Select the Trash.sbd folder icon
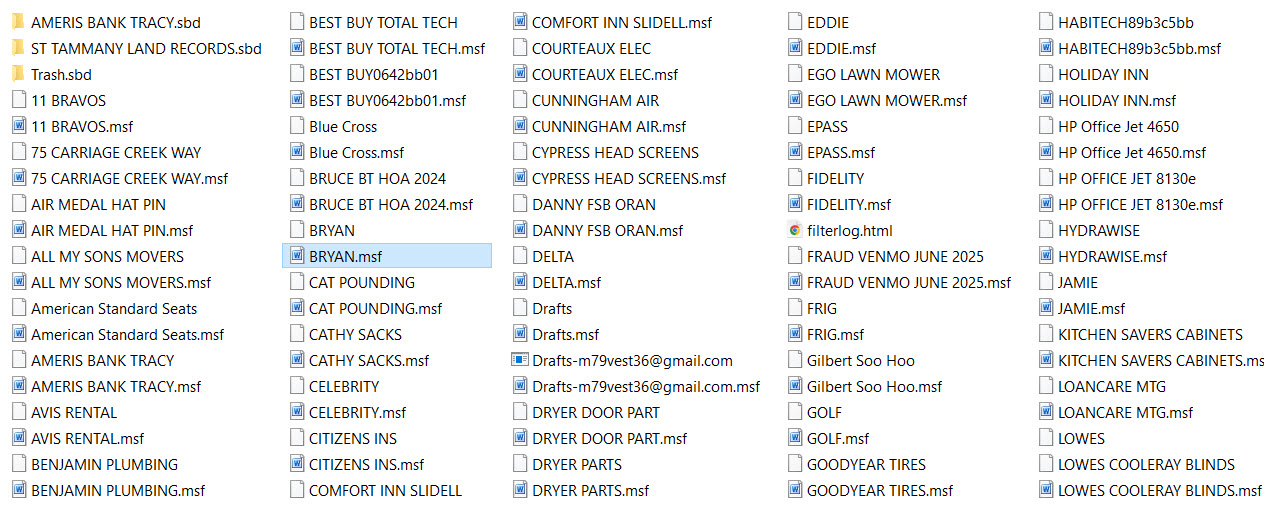Image resolution: width=1264 pixels, height=509 pixels. 18,74
